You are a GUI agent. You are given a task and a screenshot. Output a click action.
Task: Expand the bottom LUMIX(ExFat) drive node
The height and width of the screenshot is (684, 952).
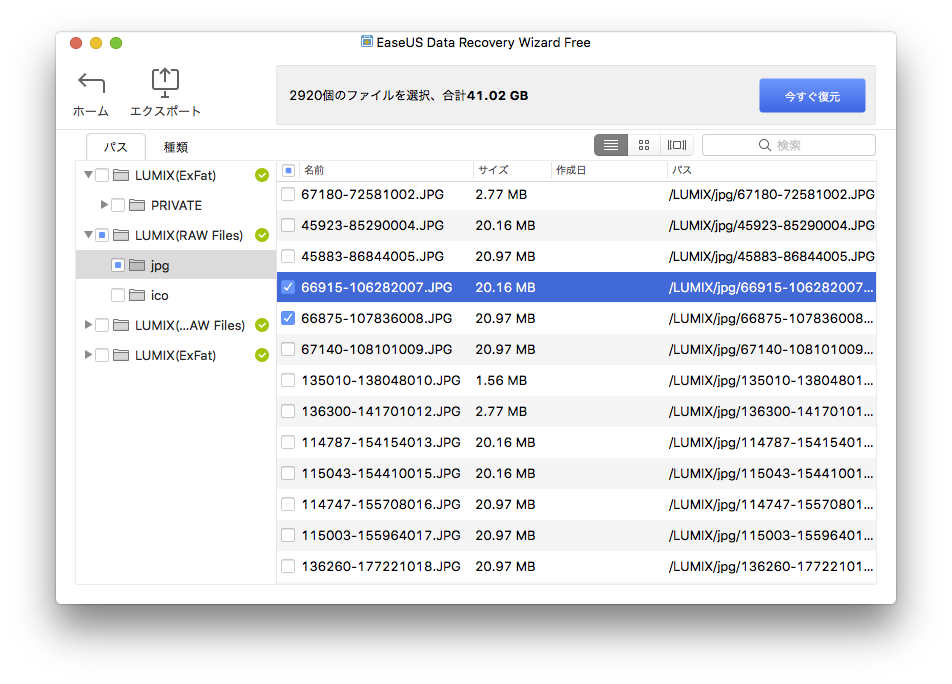88,355
